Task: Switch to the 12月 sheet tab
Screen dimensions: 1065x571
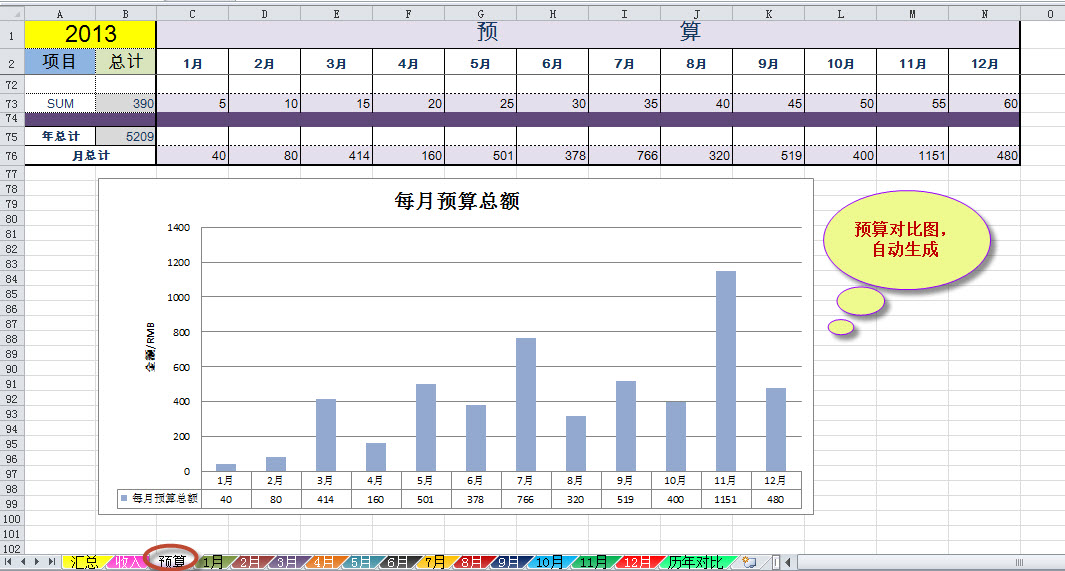Action: (x=637, y=562)
